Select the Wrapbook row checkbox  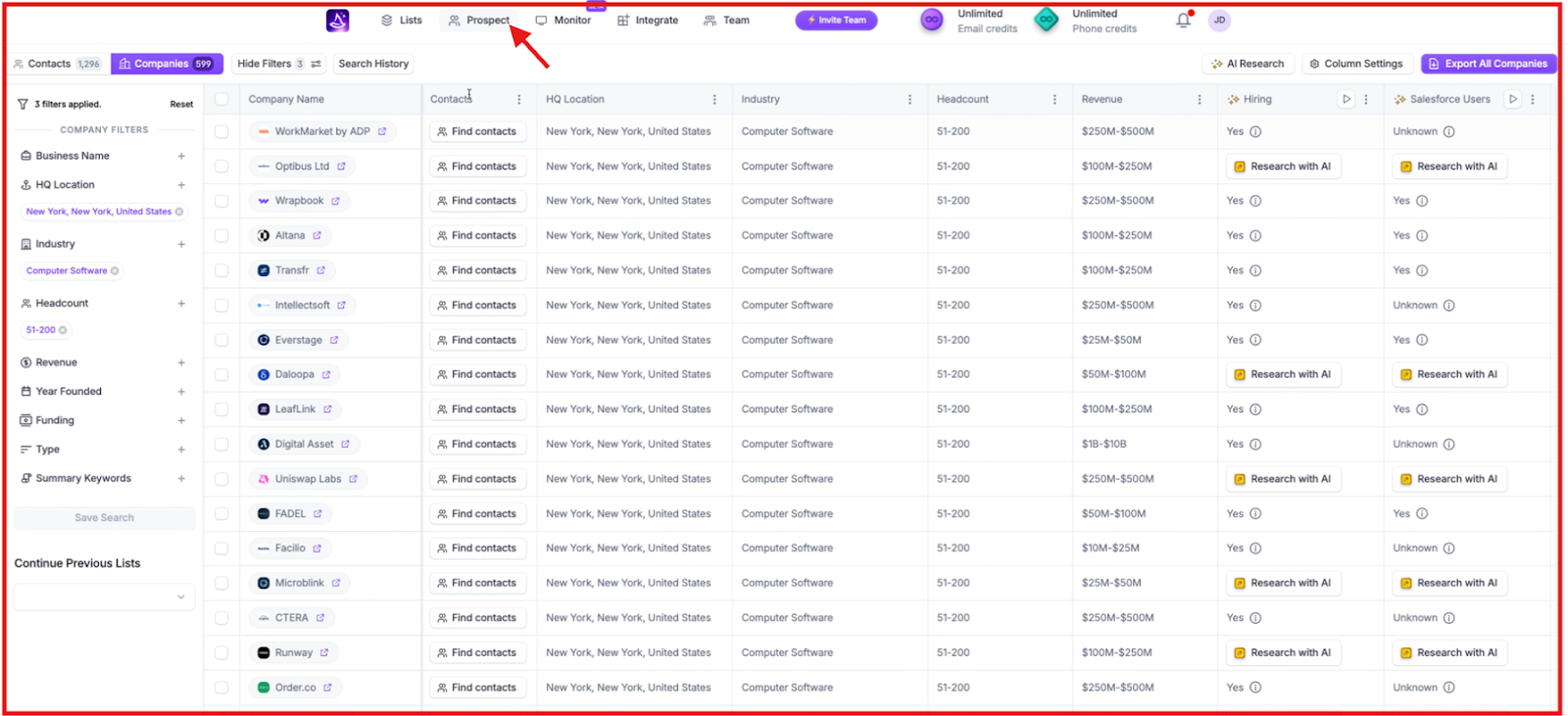[221, 201]
